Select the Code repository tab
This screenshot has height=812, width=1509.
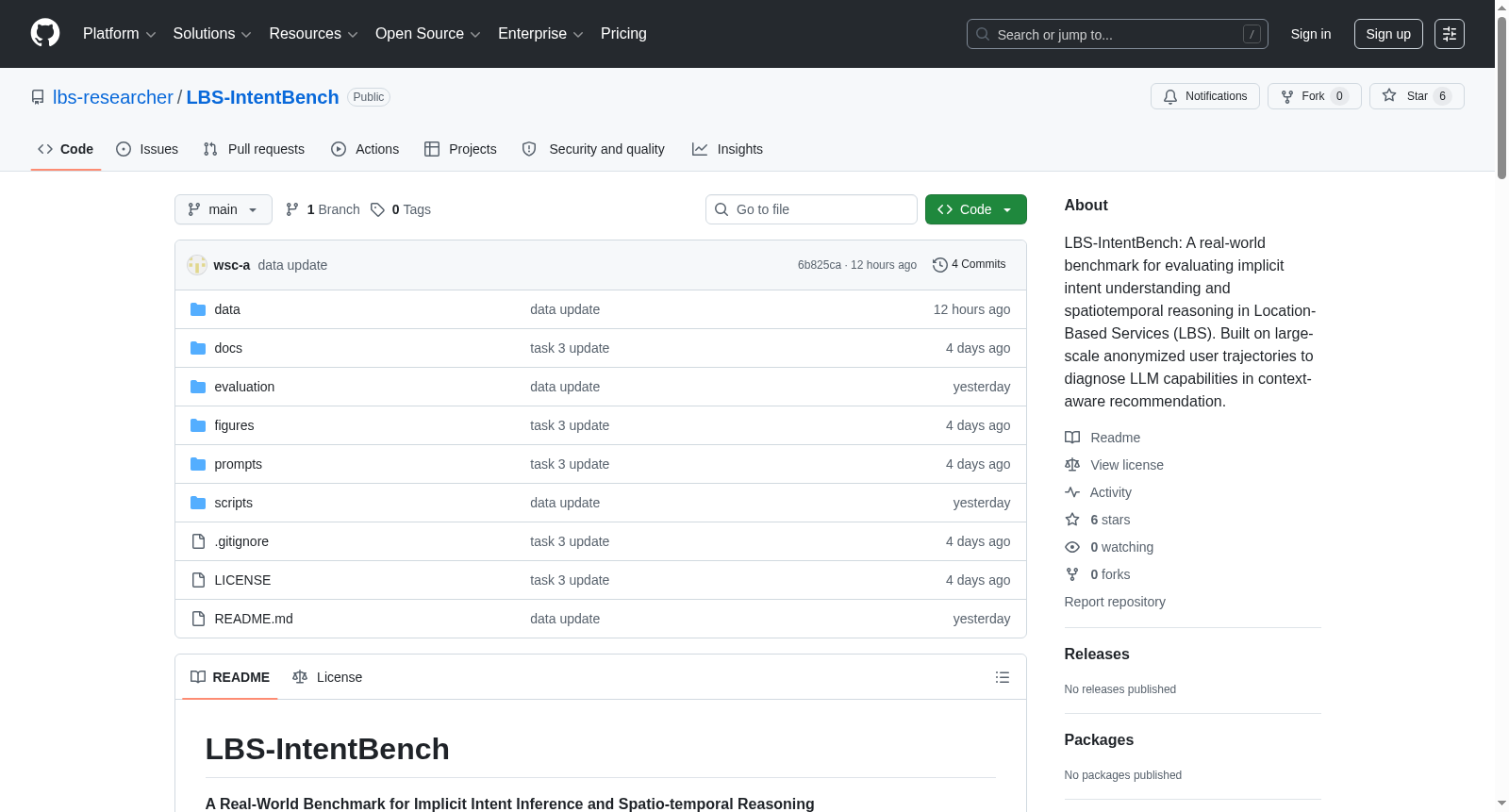66,149
